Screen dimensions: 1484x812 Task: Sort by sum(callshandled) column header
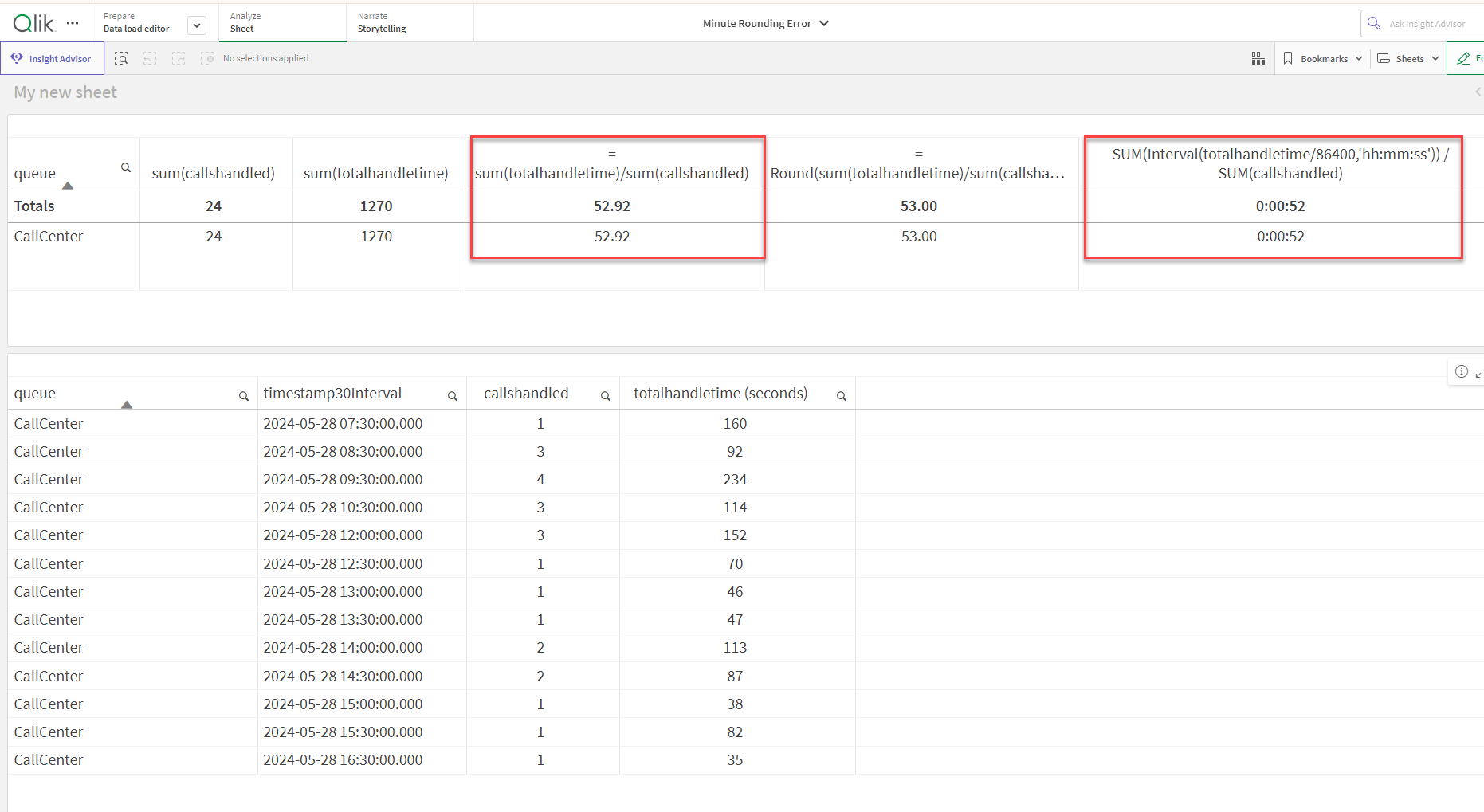(x=213, y=173)
